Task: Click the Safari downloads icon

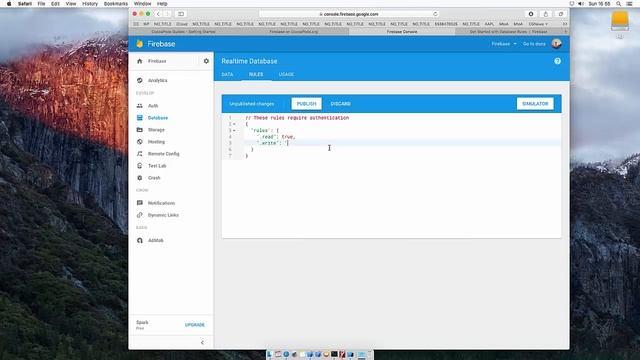Action: coord(531,14)
